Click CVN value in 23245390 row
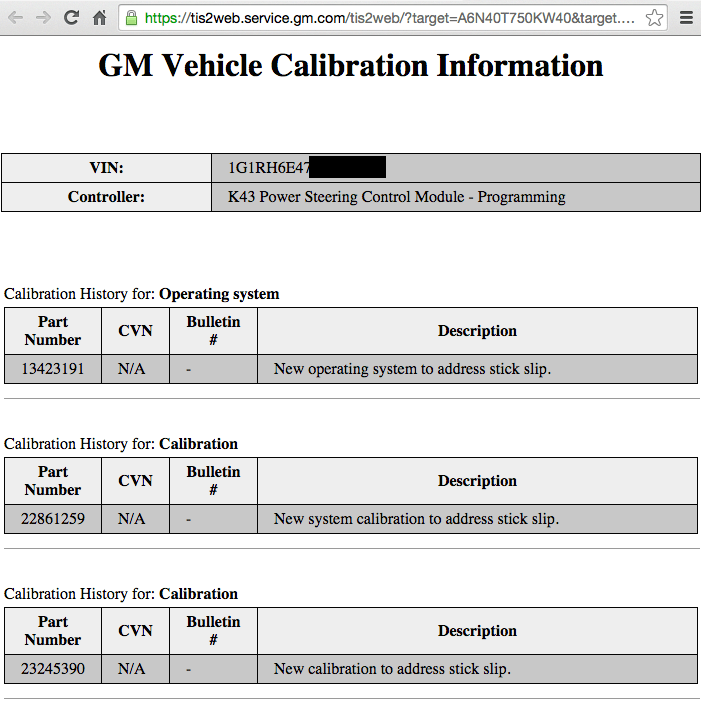Image resolution: width=701 pixels, height=704 pixels. pos(132,669)
